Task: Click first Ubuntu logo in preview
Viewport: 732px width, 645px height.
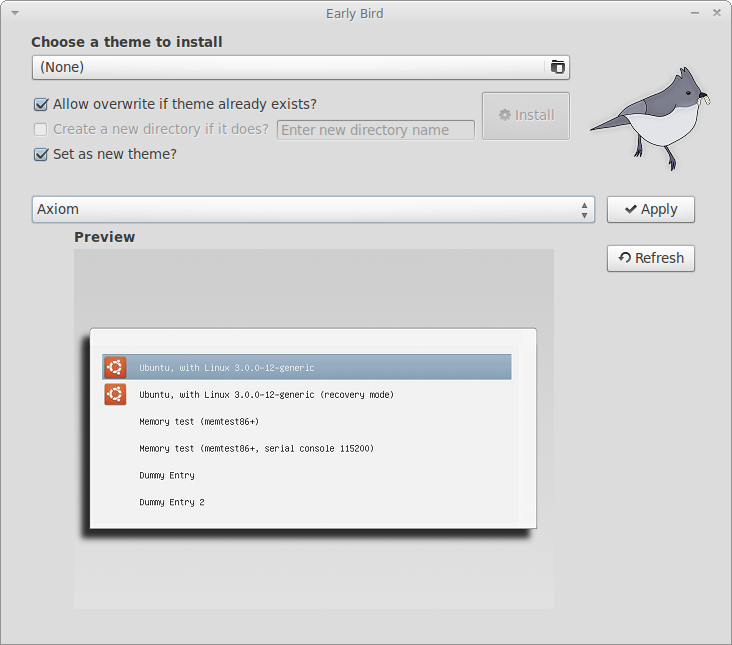Action: 115,367
